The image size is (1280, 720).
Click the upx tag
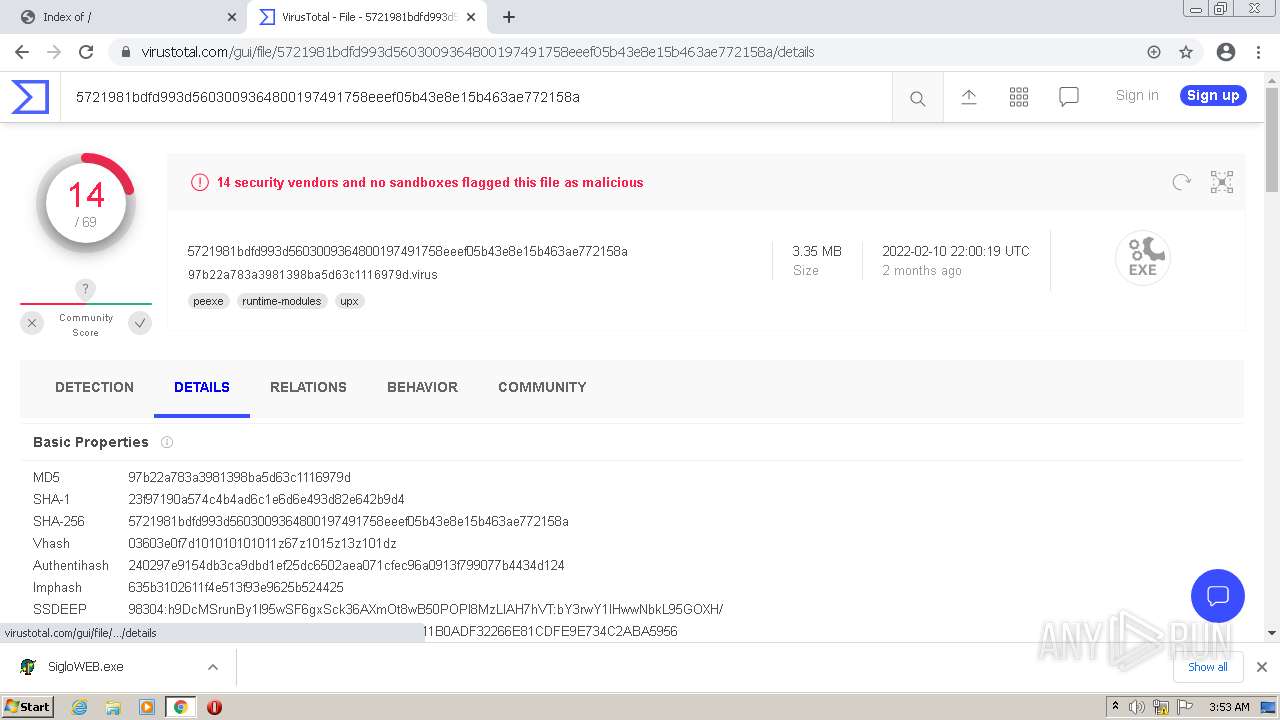coord(349,301)
